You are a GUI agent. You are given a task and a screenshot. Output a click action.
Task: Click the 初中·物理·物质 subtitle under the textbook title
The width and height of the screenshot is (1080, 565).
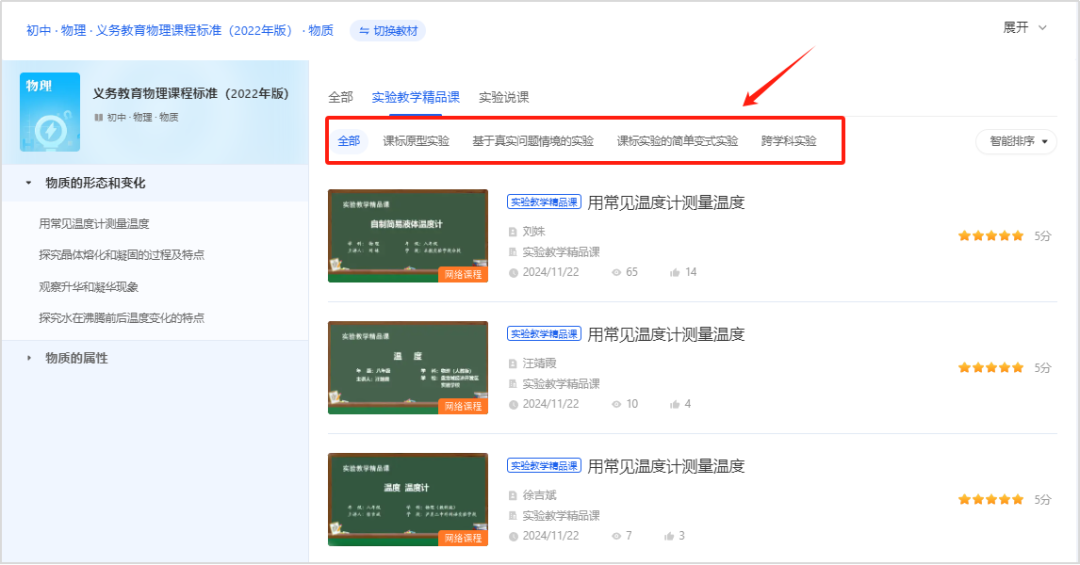coord(143,117)
